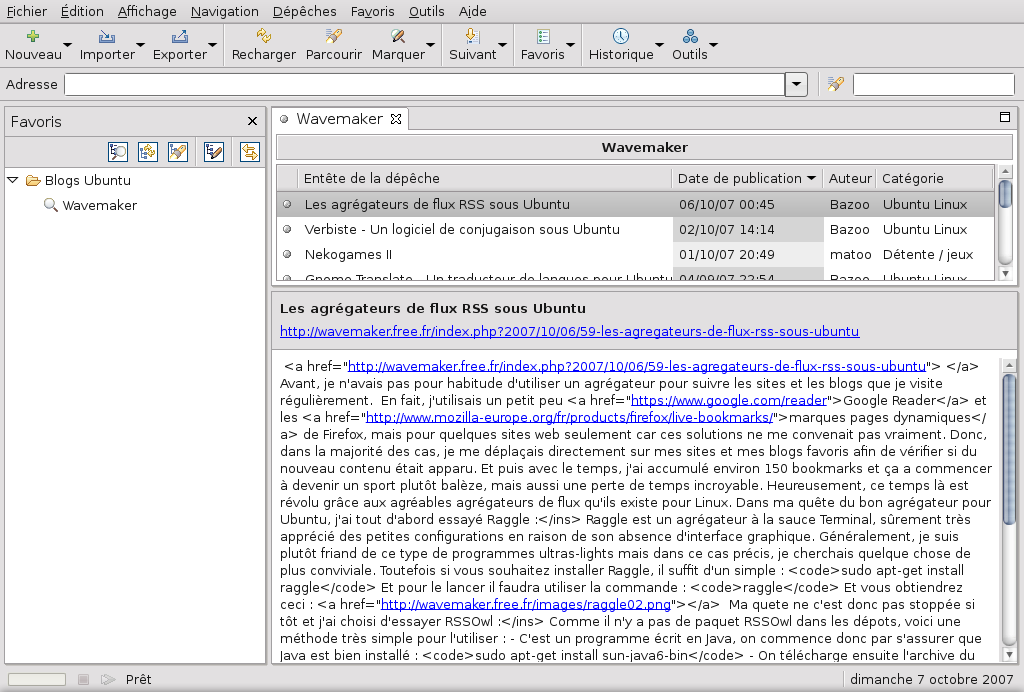Open Historique with the clock icon
The height and width of the screenshot is (692, 1024).
pos(621,36)
